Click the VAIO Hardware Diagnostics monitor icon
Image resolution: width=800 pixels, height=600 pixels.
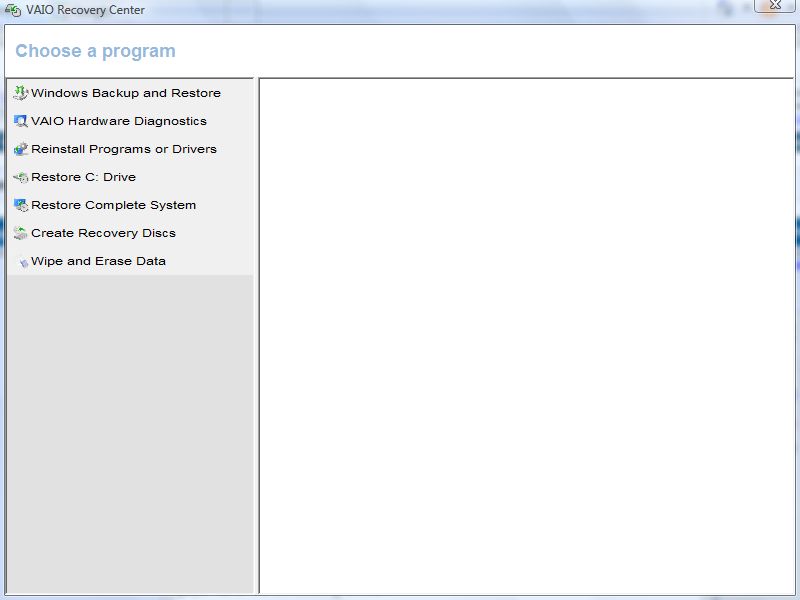coord(20,121)
